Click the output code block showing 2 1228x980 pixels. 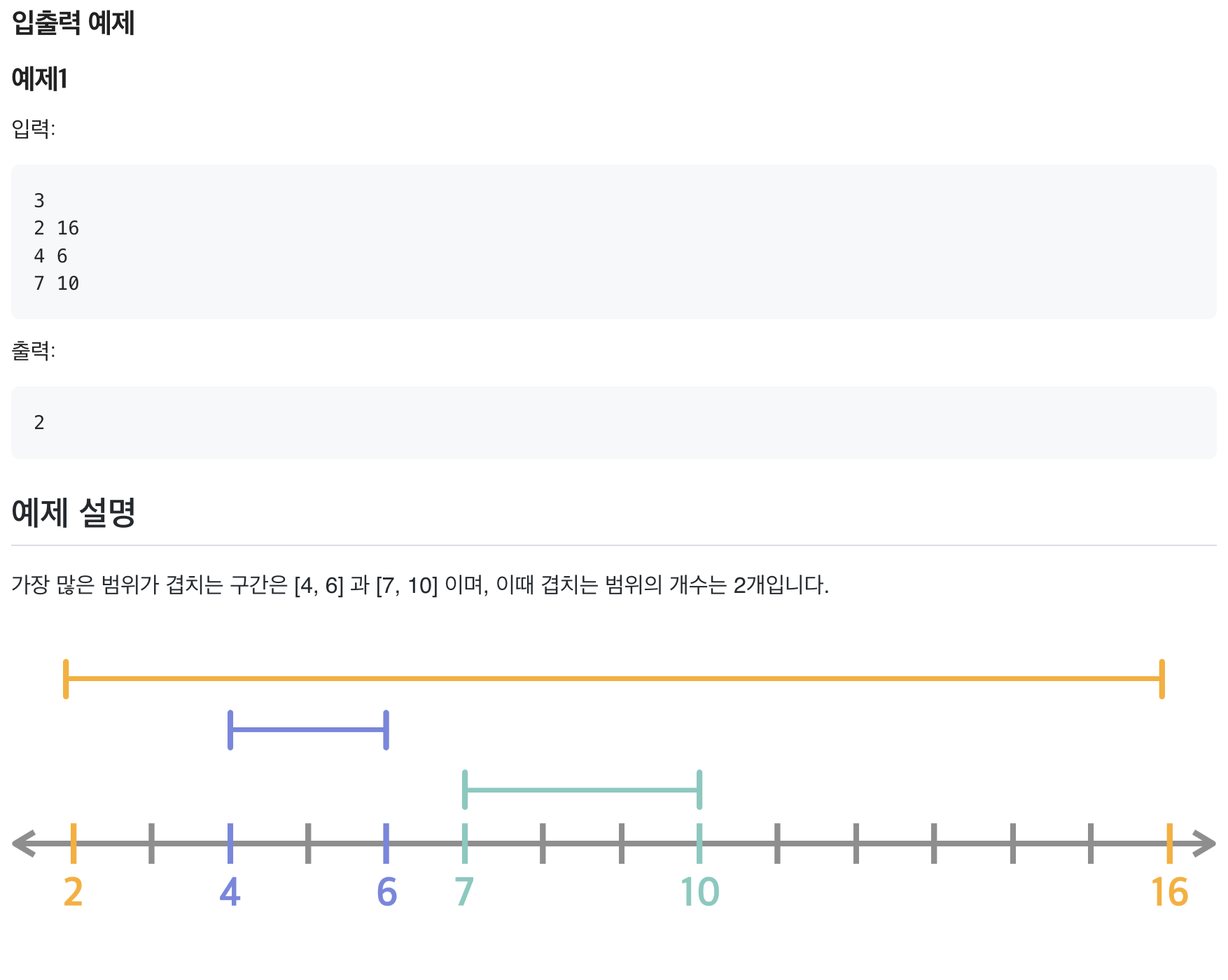[614, 423]
